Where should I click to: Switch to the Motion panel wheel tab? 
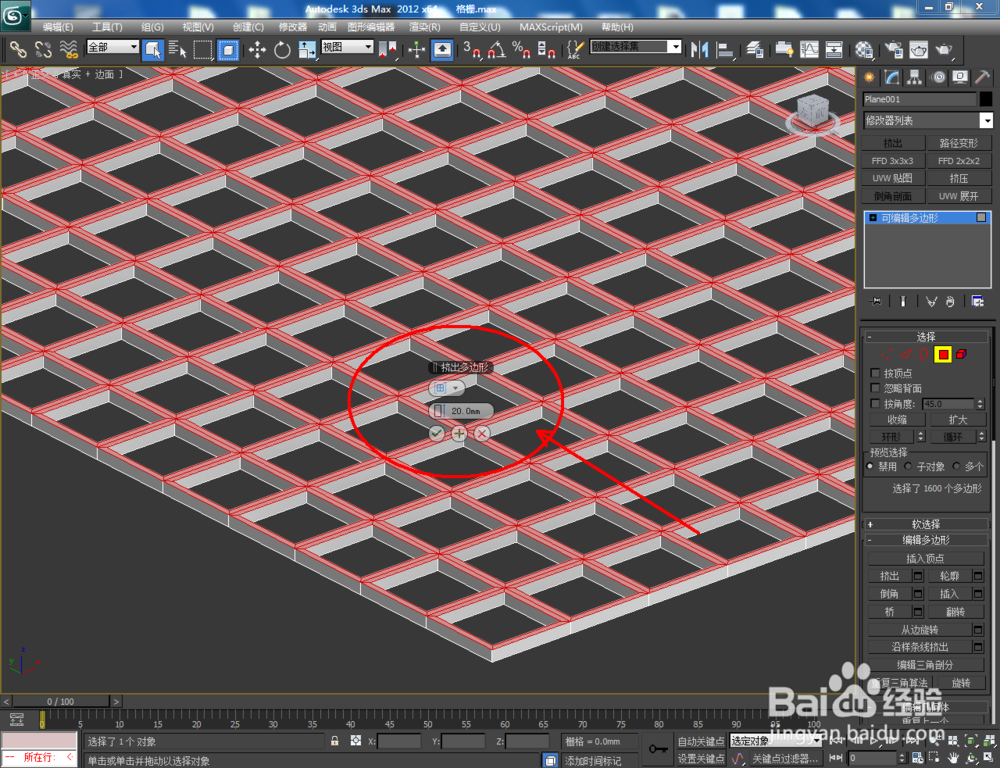(x=938, y=77)
